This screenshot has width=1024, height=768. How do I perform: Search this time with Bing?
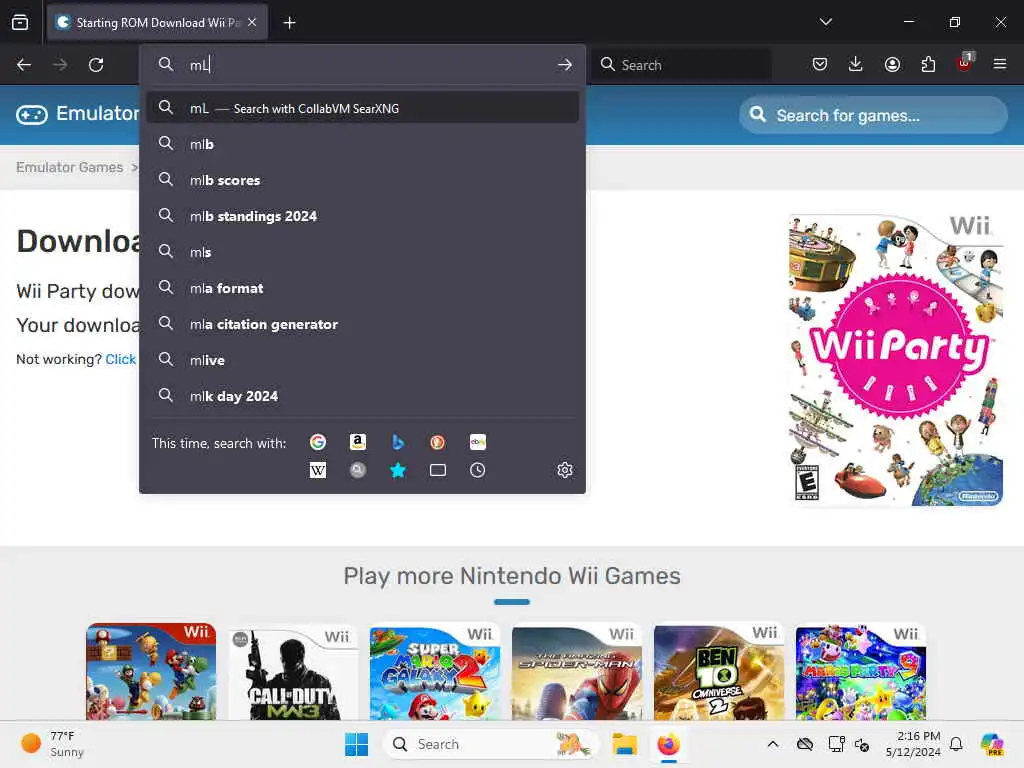(398, 442)
